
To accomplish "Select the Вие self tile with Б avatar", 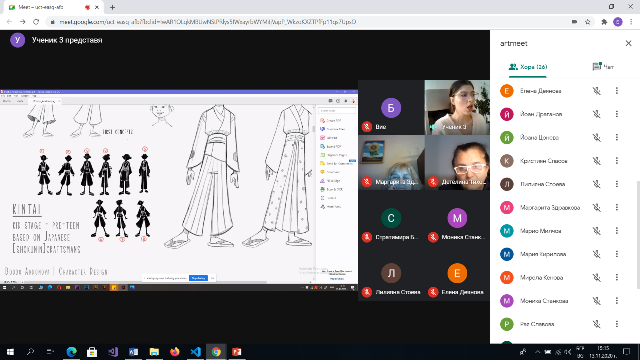I will pyautogui.click(x=391, y=107).
